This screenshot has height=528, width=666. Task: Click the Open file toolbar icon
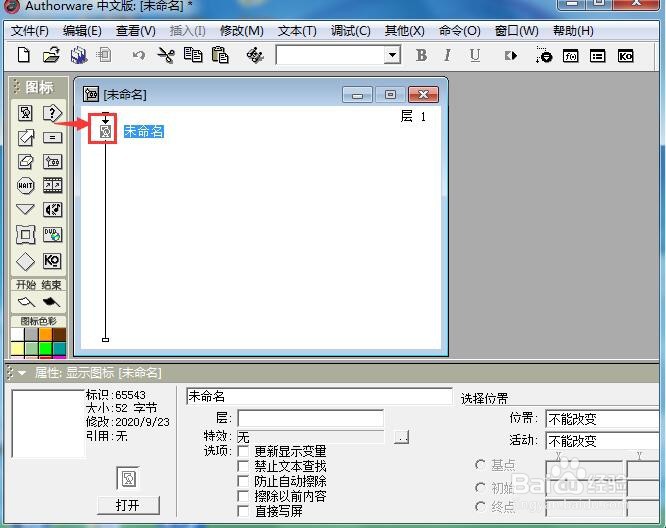[51, 55]
